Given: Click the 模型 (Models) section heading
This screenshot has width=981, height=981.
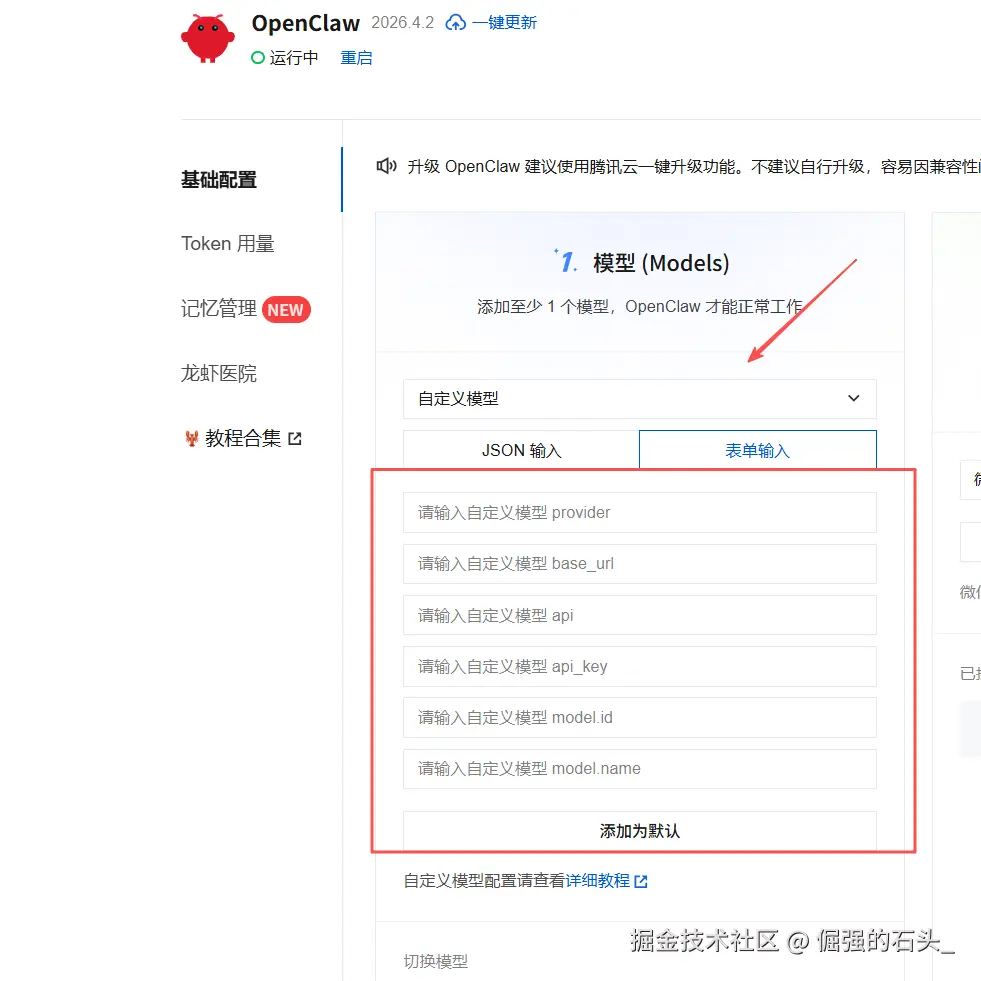Looking at the screenshot, I should click(661, 263).
